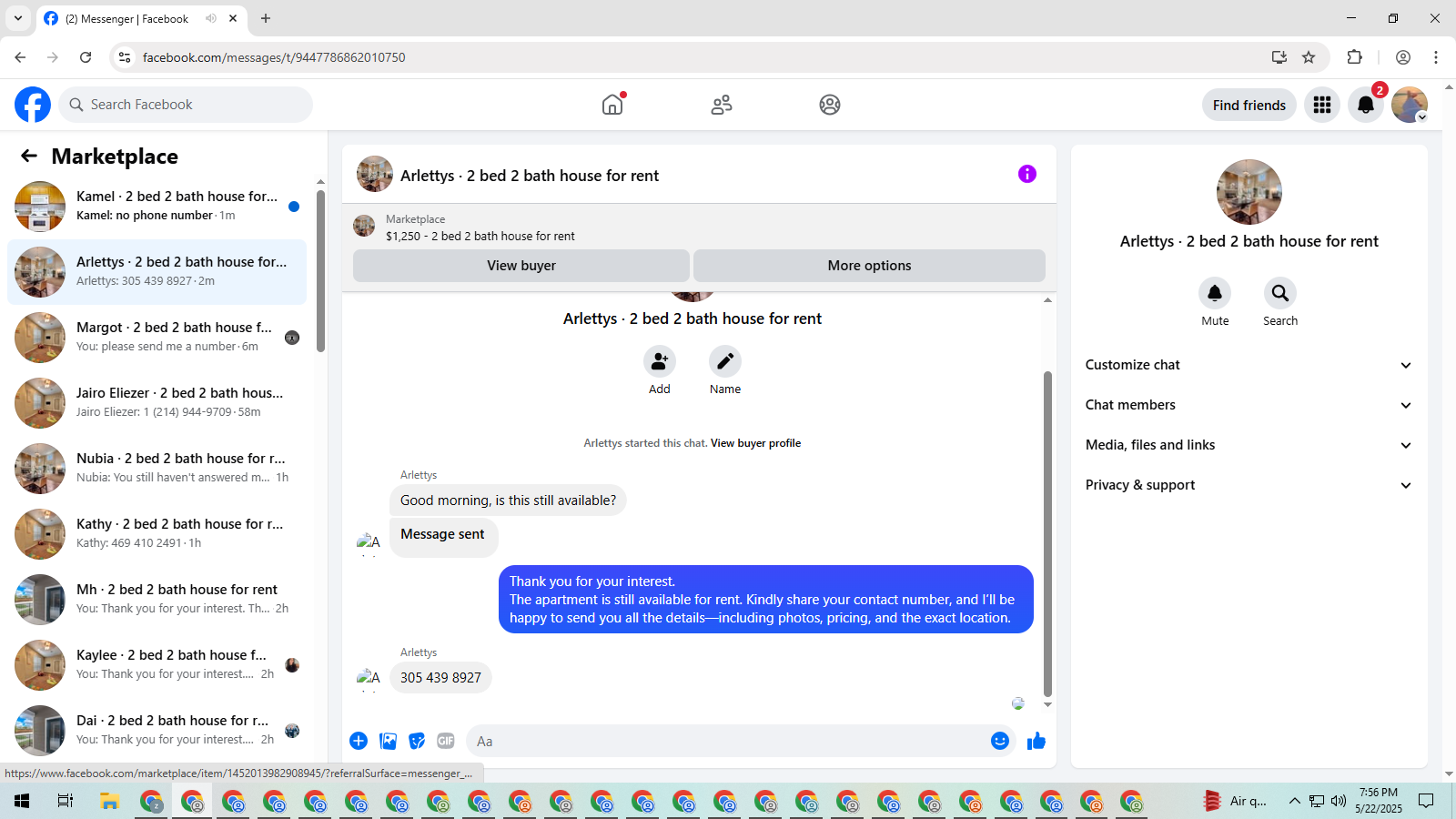The height and width of the screenshot is (819, 1456).
Task: Click "Good morning, is this still available?" message
Action: (508, 500)
